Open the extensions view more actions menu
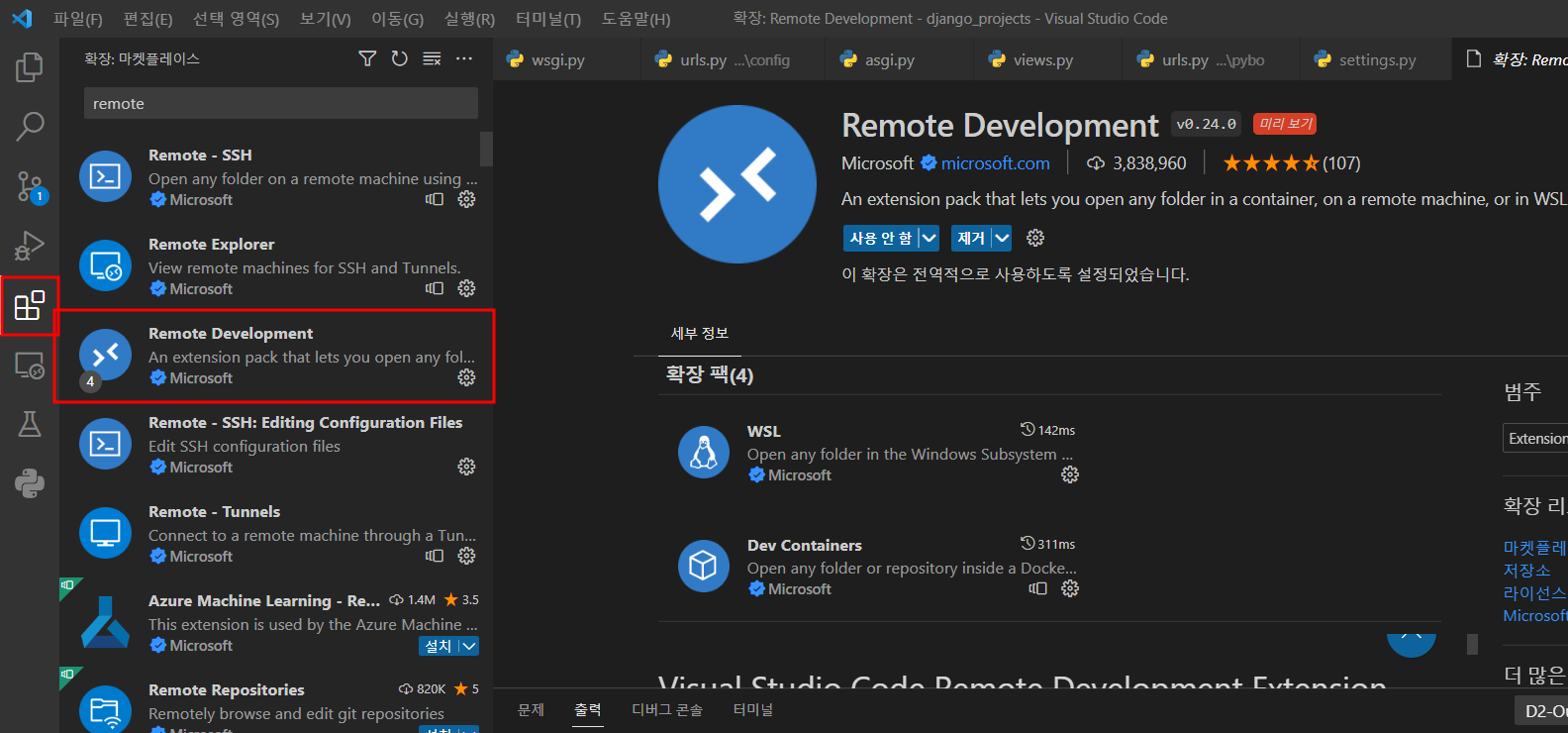 point(464,59)
